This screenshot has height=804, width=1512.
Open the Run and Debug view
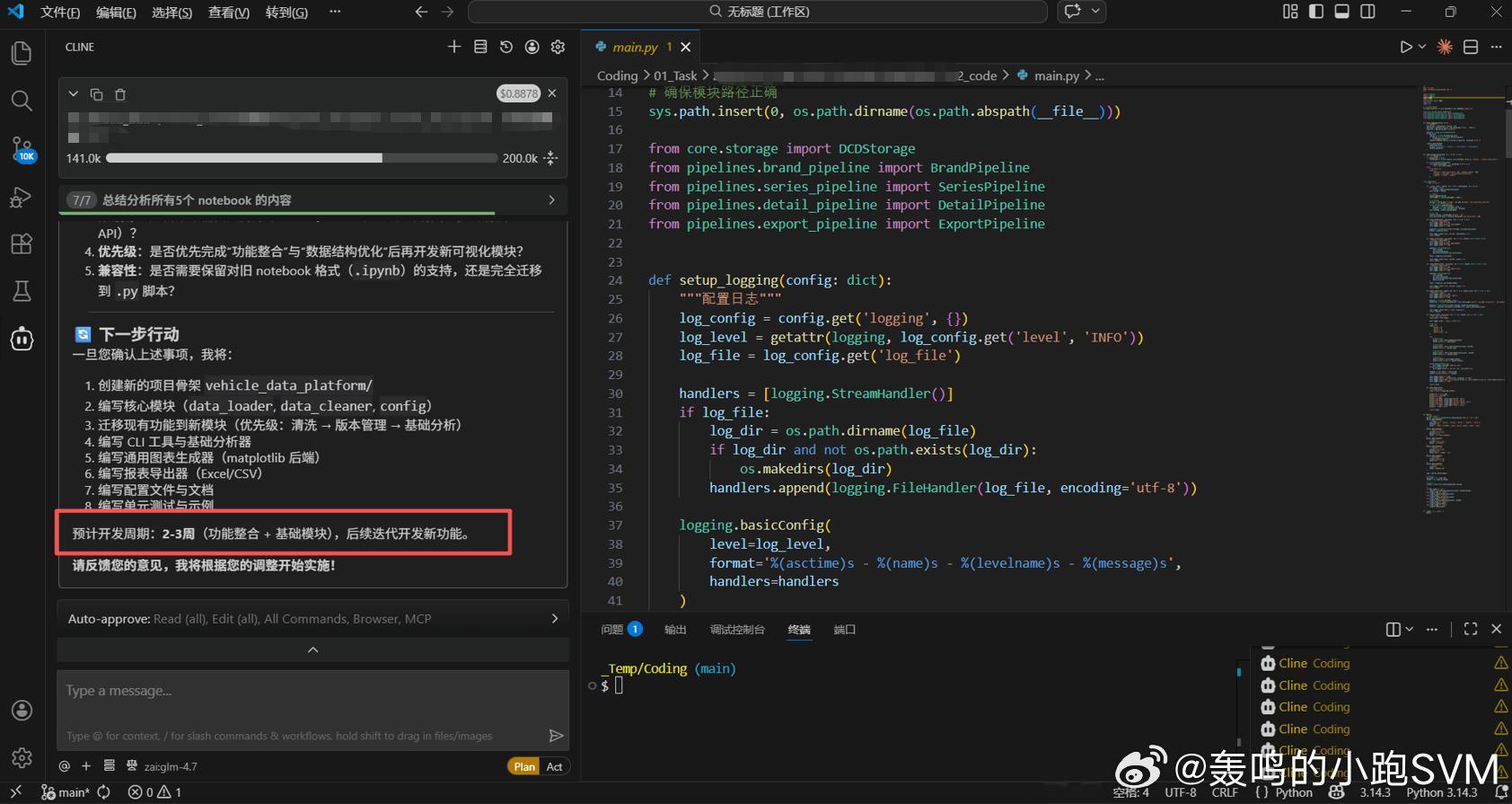pyautogui.click(x=22, y=197)
